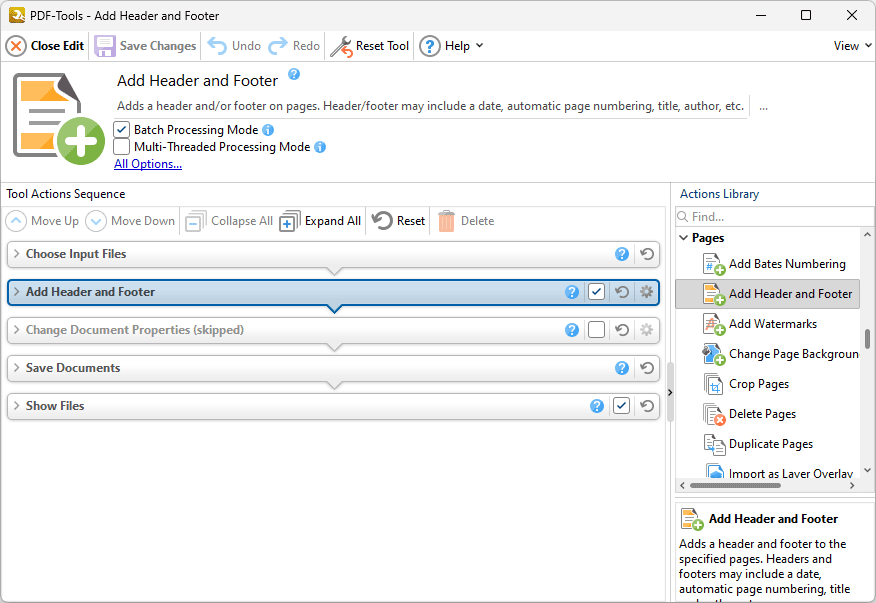Screen dimensions: 876x603
Task: Expand the Change Document Properties step
Action: pos(17,330)
